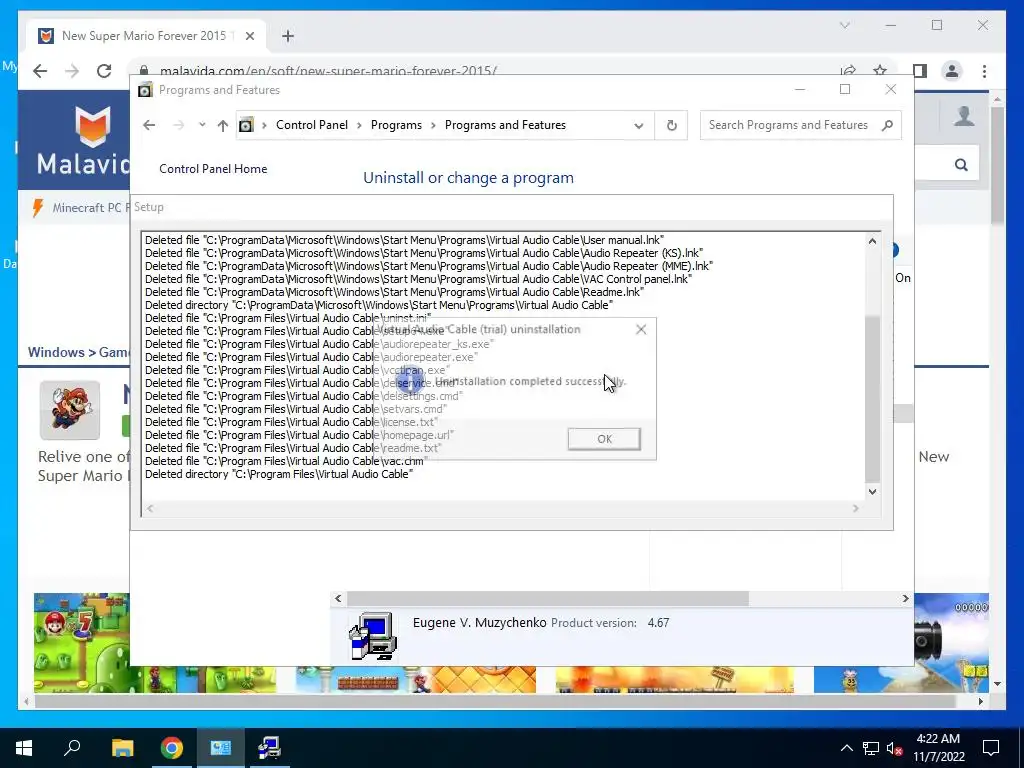
Task: Open Windows taskbar search
Action: pyautogui.click(x=72, y=748)
